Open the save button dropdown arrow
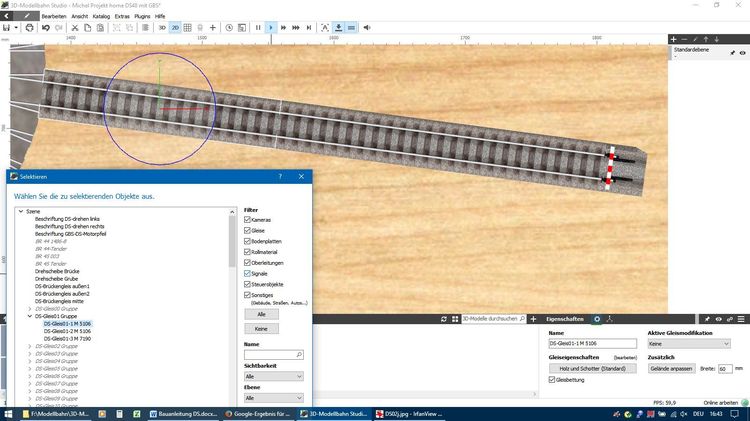Image resolution: width=750 pixels, height=421 pixels. point(16,28)
